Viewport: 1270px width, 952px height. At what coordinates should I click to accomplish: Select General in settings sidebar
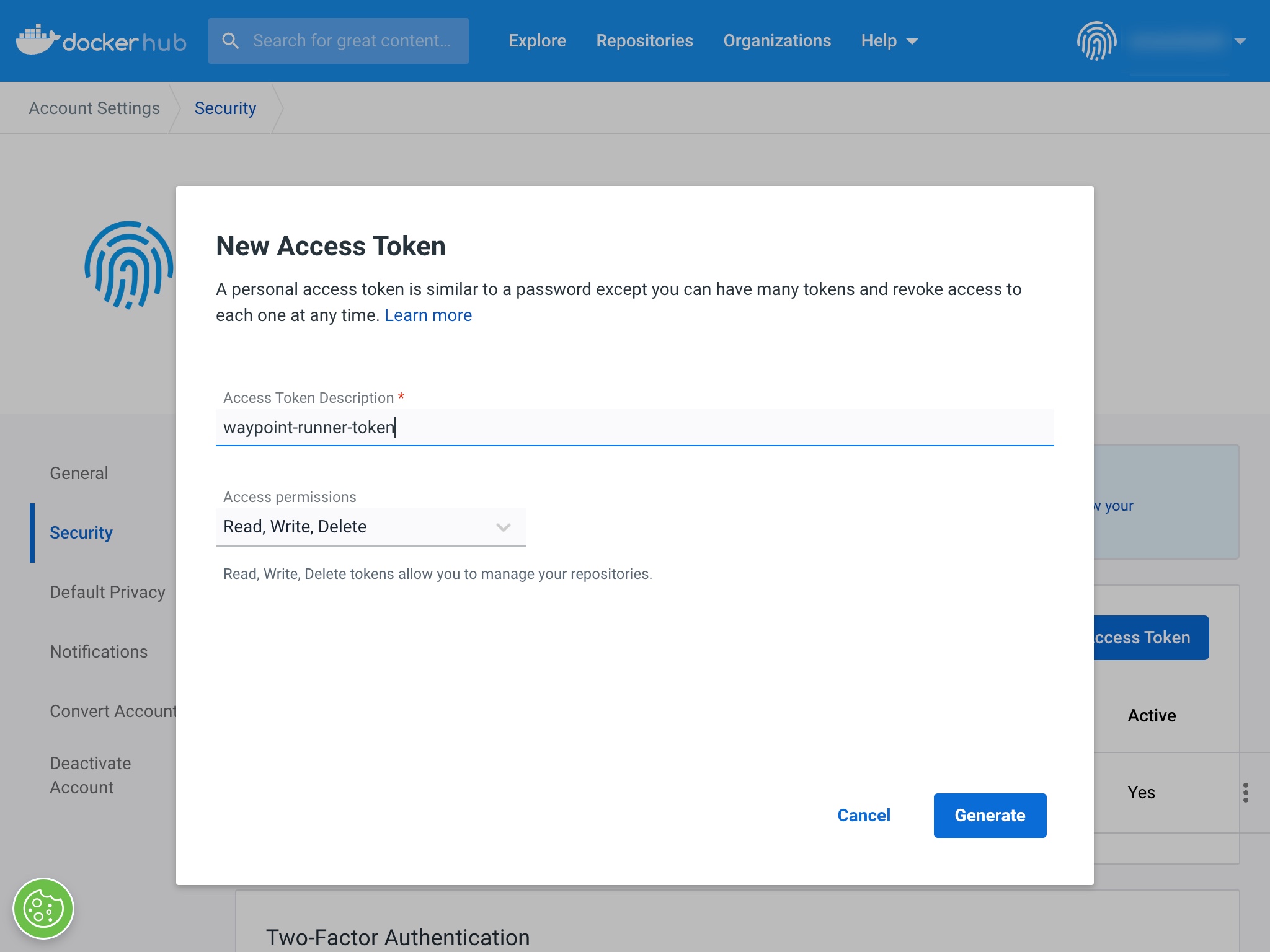coord(79,474)
